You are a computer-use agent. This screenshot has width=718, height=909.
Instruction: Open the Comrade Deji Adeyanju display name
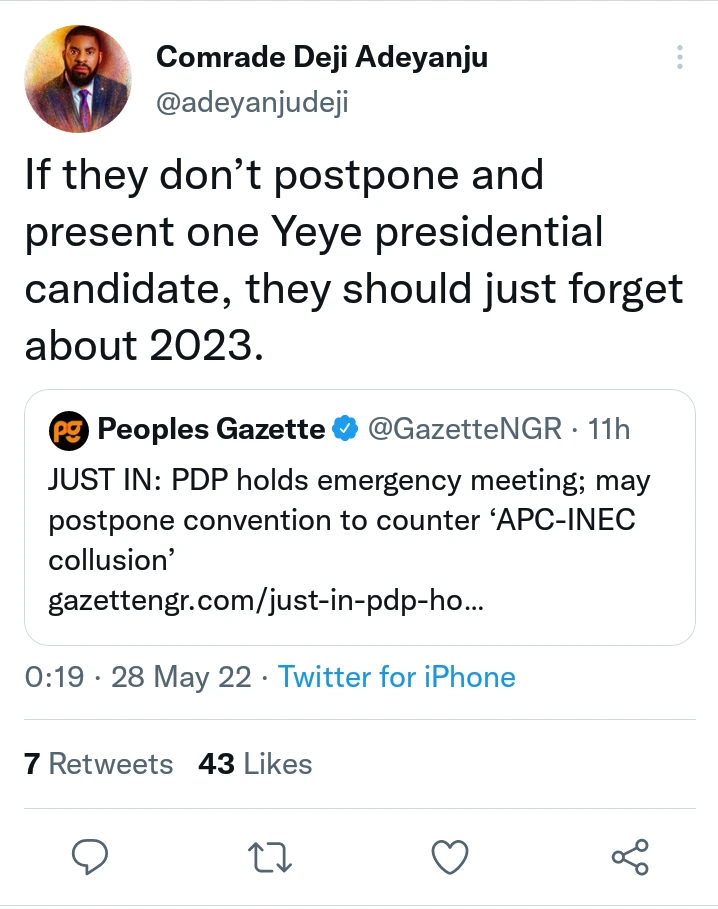coord(322,58)
